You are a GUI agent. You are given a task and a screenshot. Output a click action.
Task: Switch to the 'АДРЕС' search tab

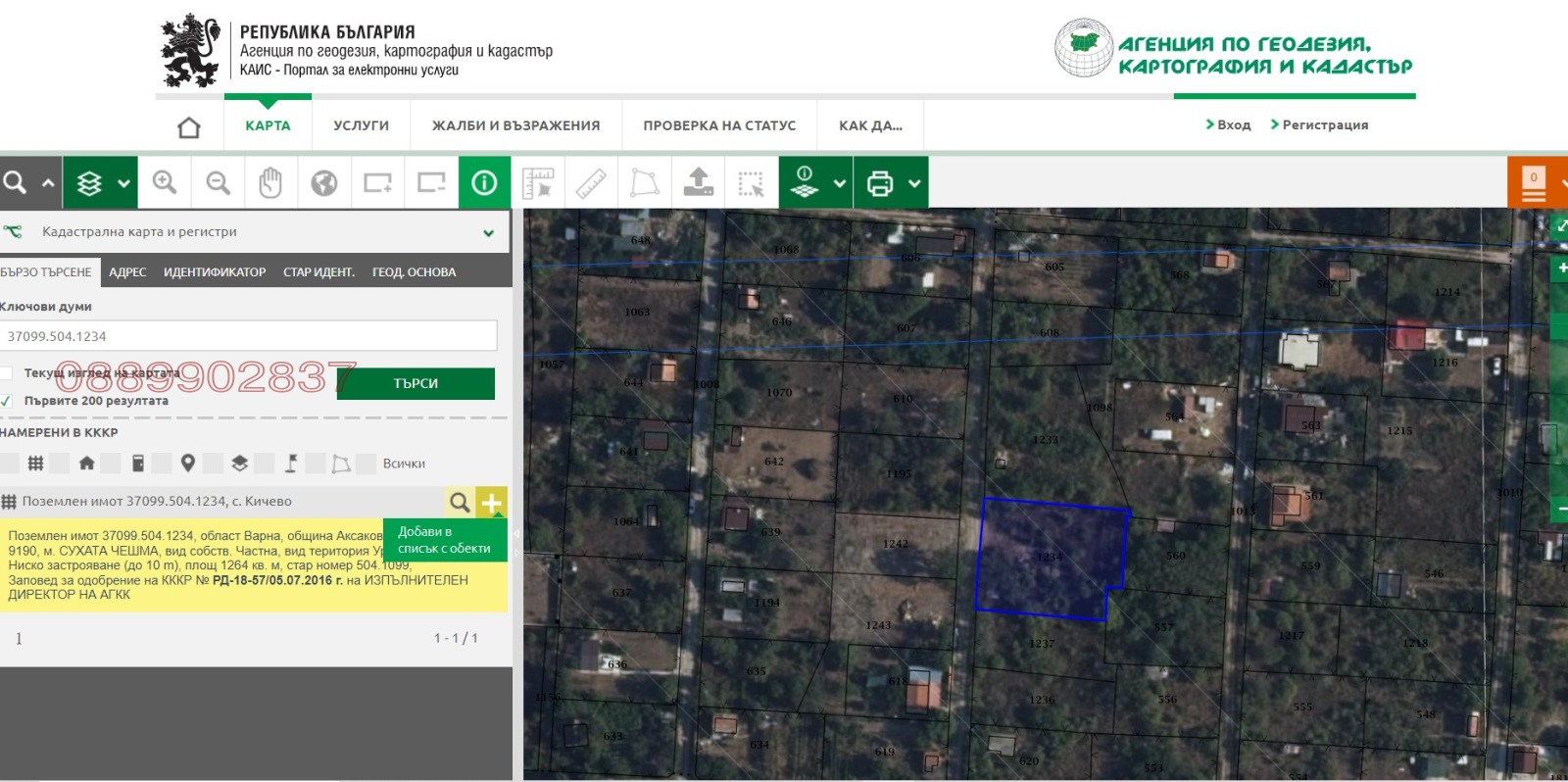[x=127, y=272]
